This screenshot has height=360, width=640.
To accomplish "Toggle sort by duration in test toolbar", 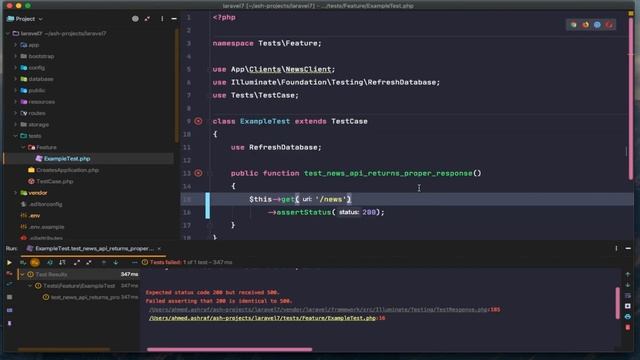I will pyautogui.click(x=62, y=262).
